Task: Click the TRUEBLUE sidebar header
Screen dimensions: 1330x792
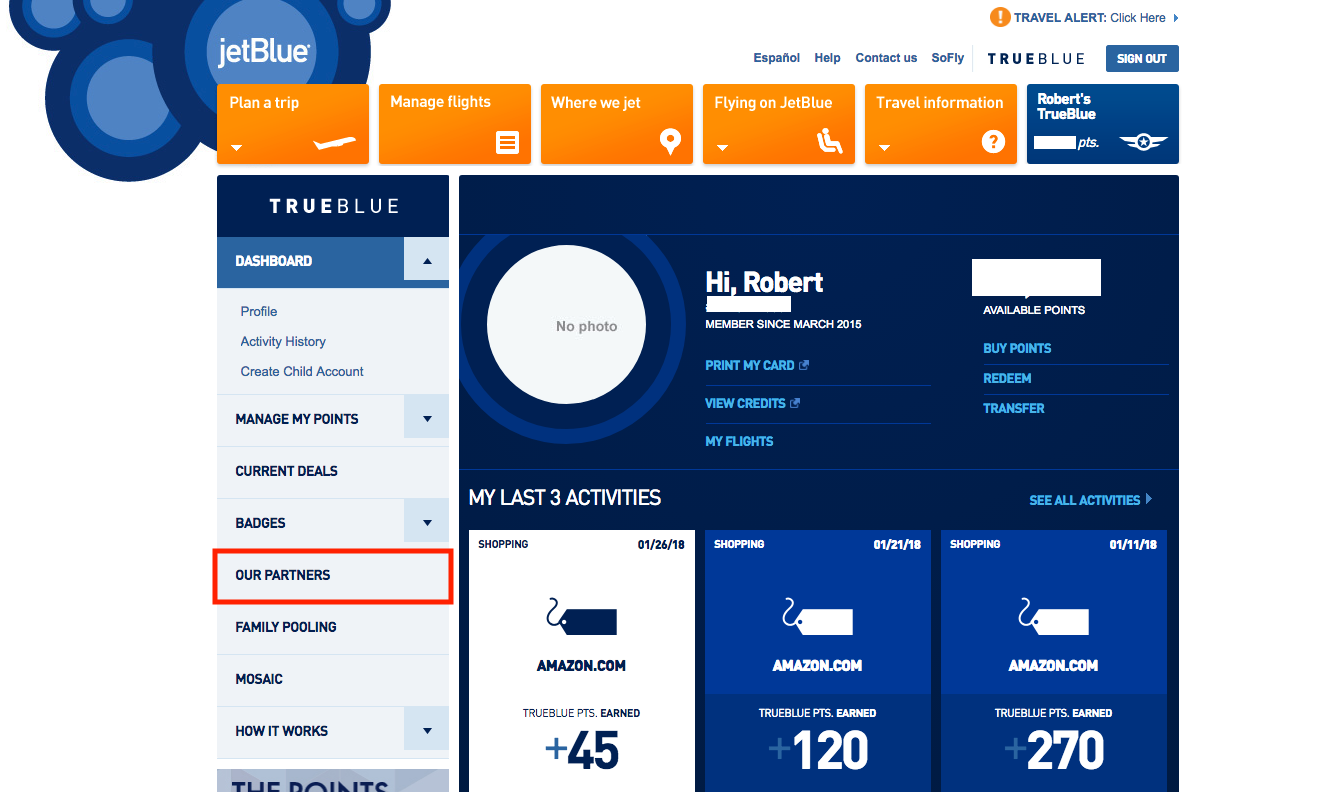Action: point(333,206)
